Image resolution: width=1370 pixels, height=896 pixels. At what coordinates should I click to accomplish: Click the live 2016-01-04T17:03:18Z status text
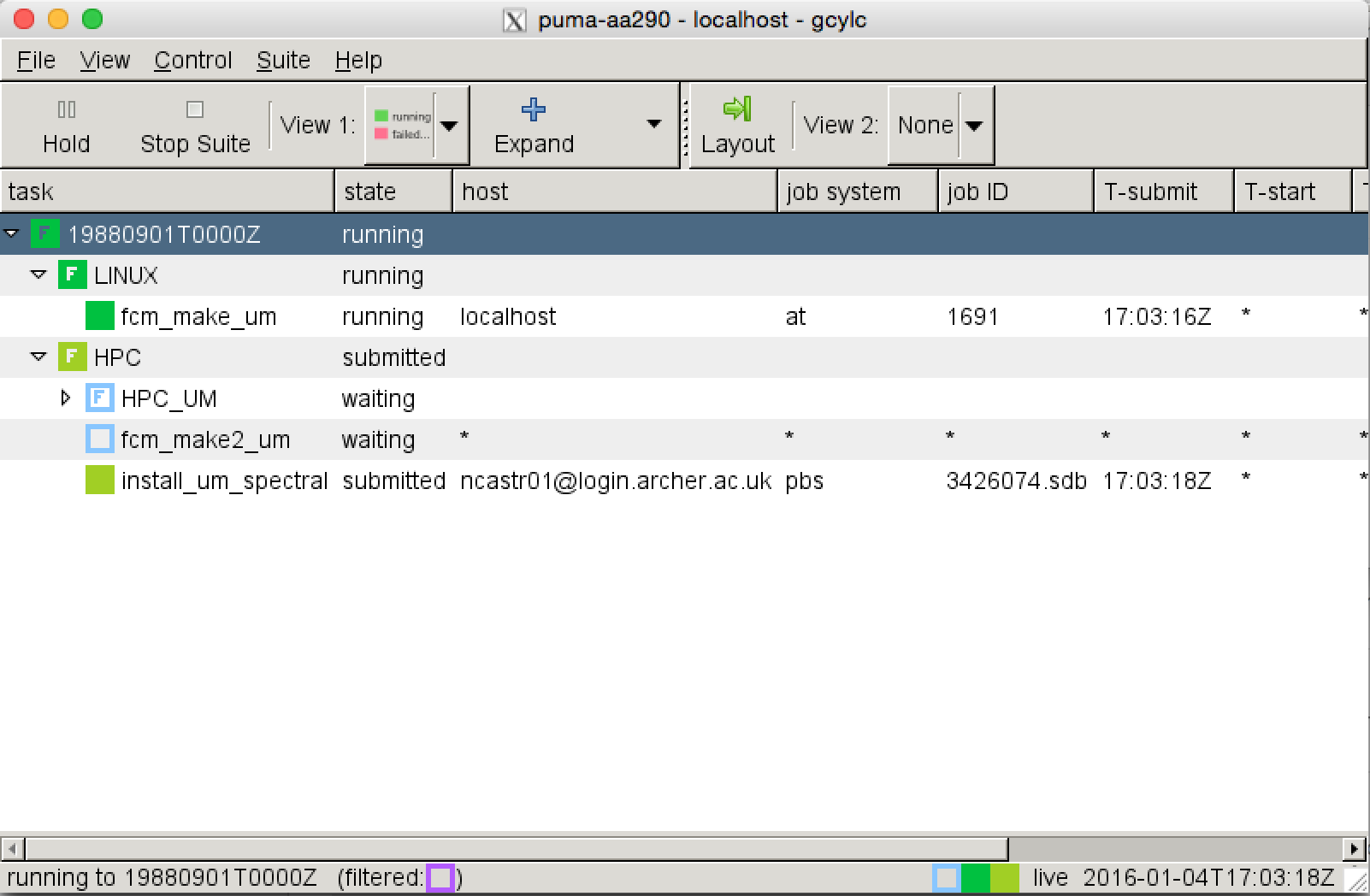click(1183, 878)
